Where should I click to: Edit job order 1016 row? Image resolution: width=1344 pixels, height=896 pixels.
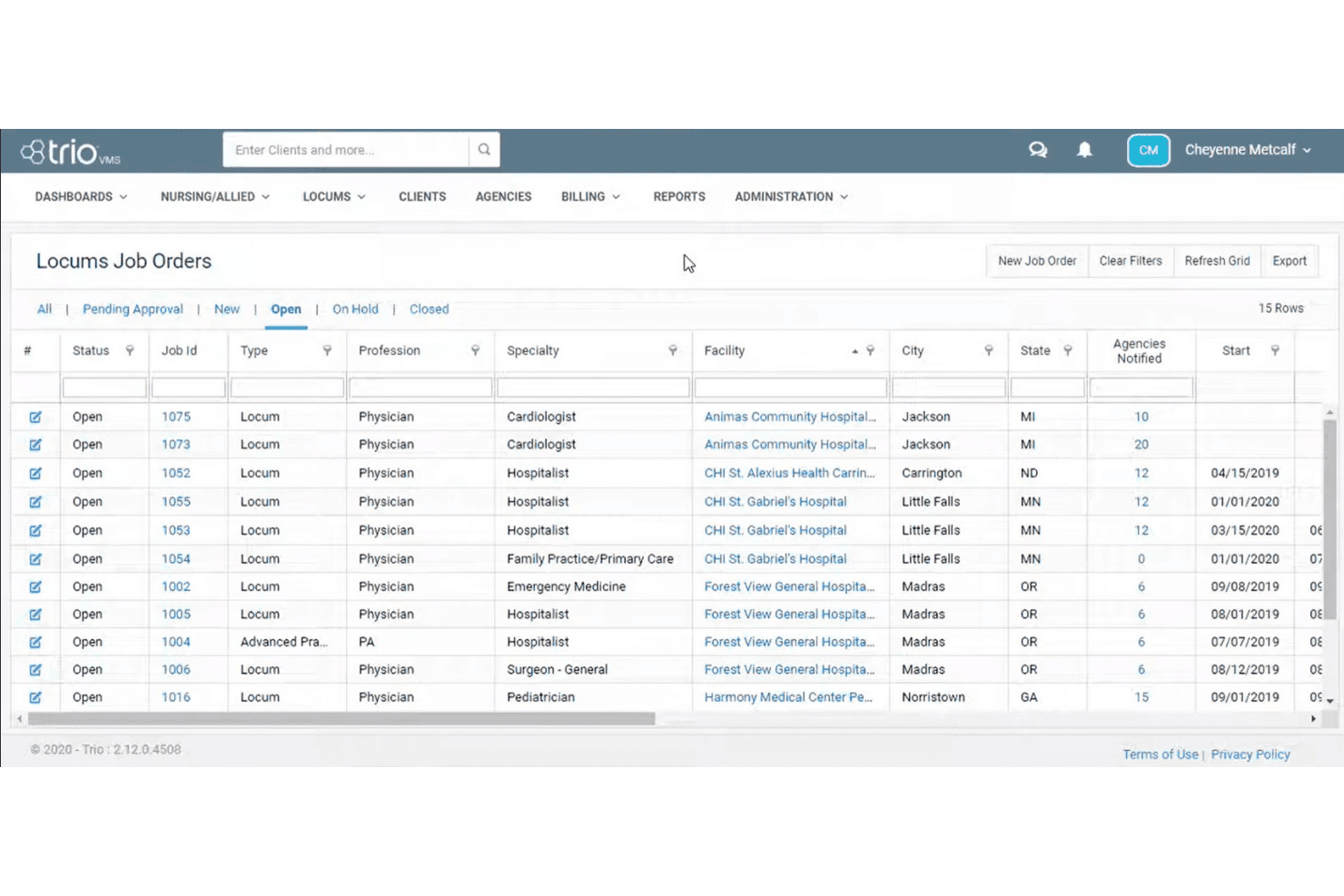coord(35,697)
